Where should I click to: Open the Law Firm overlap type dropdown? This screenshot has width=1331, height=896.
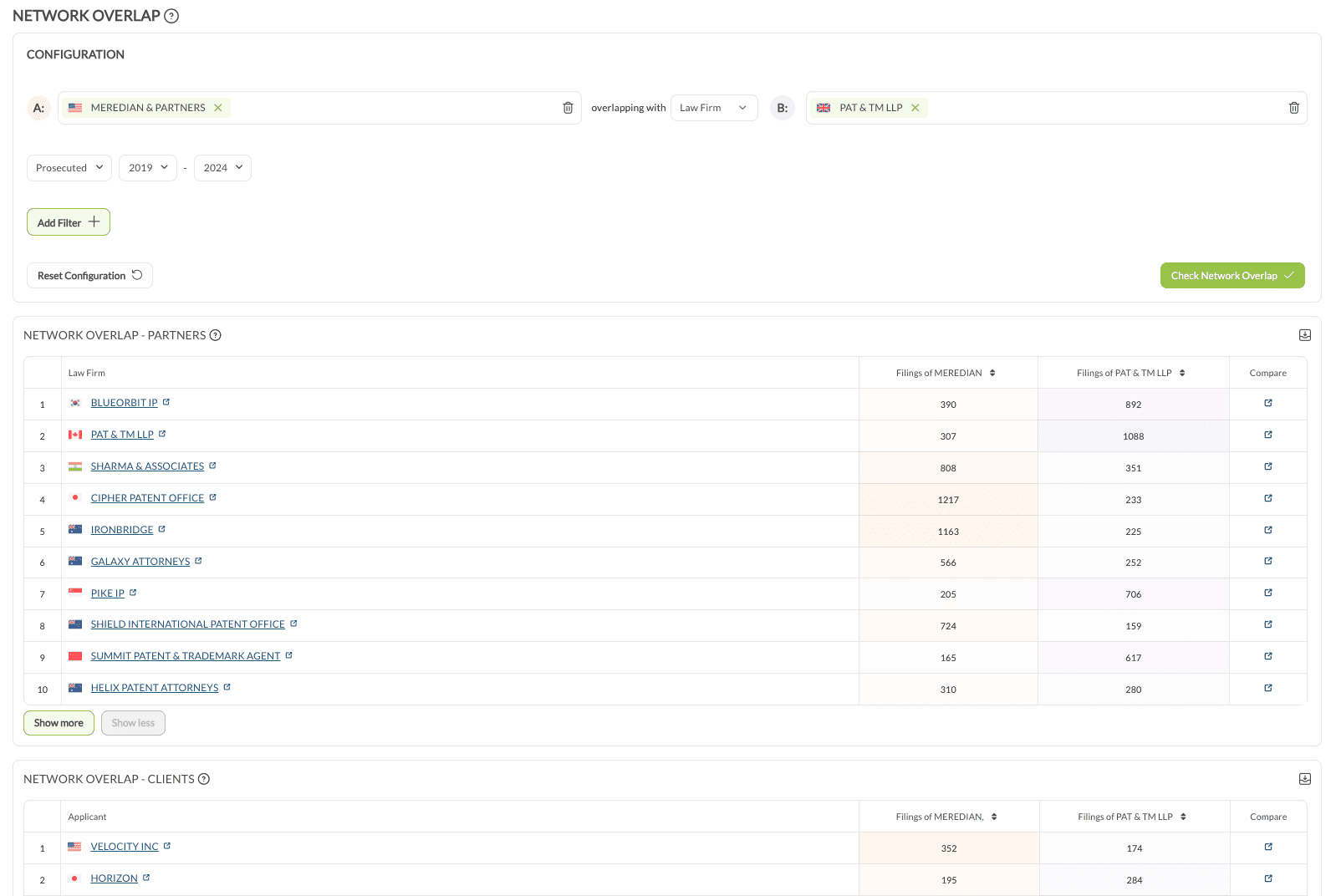tap(714, 108)
